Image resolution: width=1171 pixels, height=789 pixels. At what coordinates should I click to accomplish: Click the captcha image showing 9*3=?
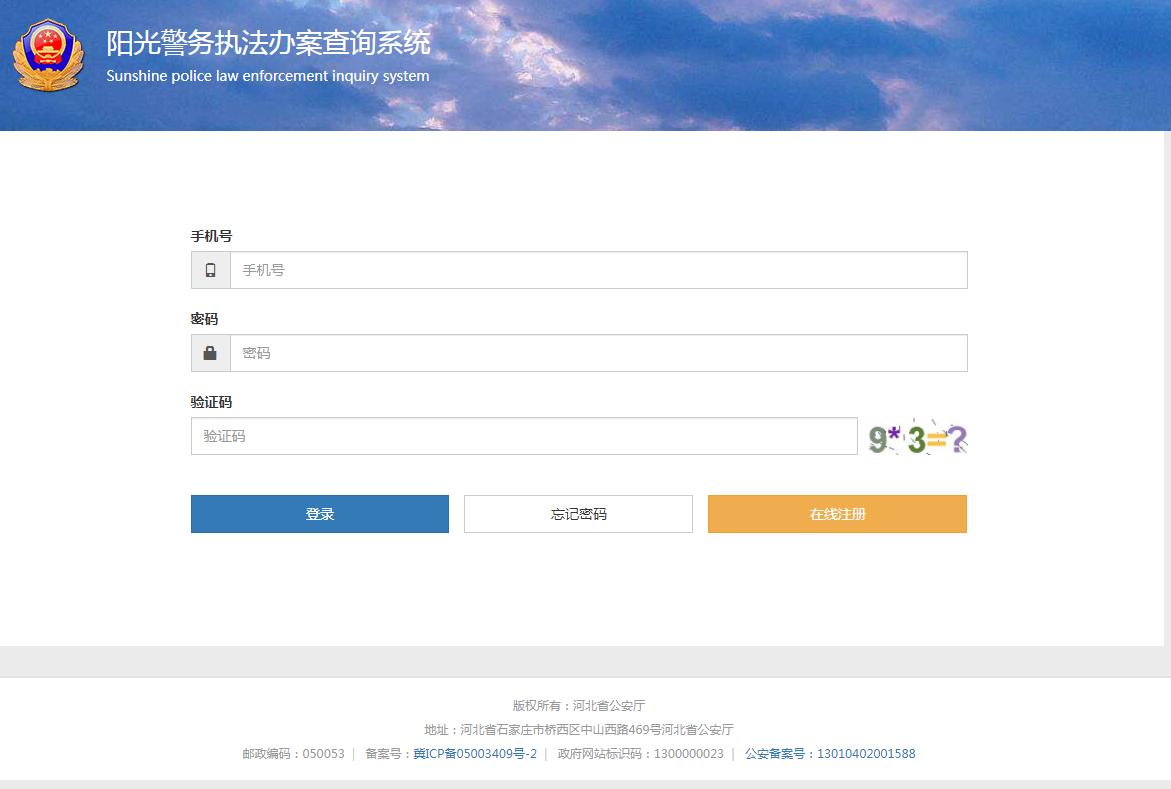915,436
